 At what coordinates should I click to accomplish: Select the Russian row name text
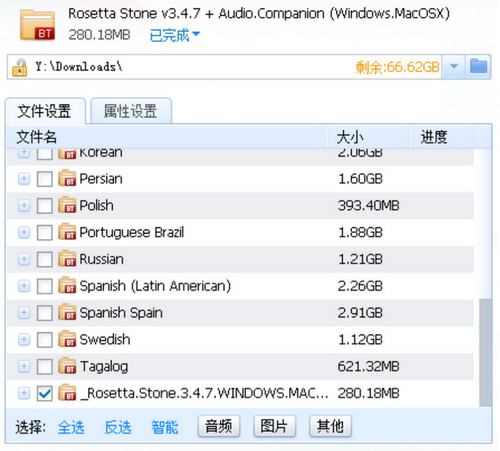click(x=101, y=259)
